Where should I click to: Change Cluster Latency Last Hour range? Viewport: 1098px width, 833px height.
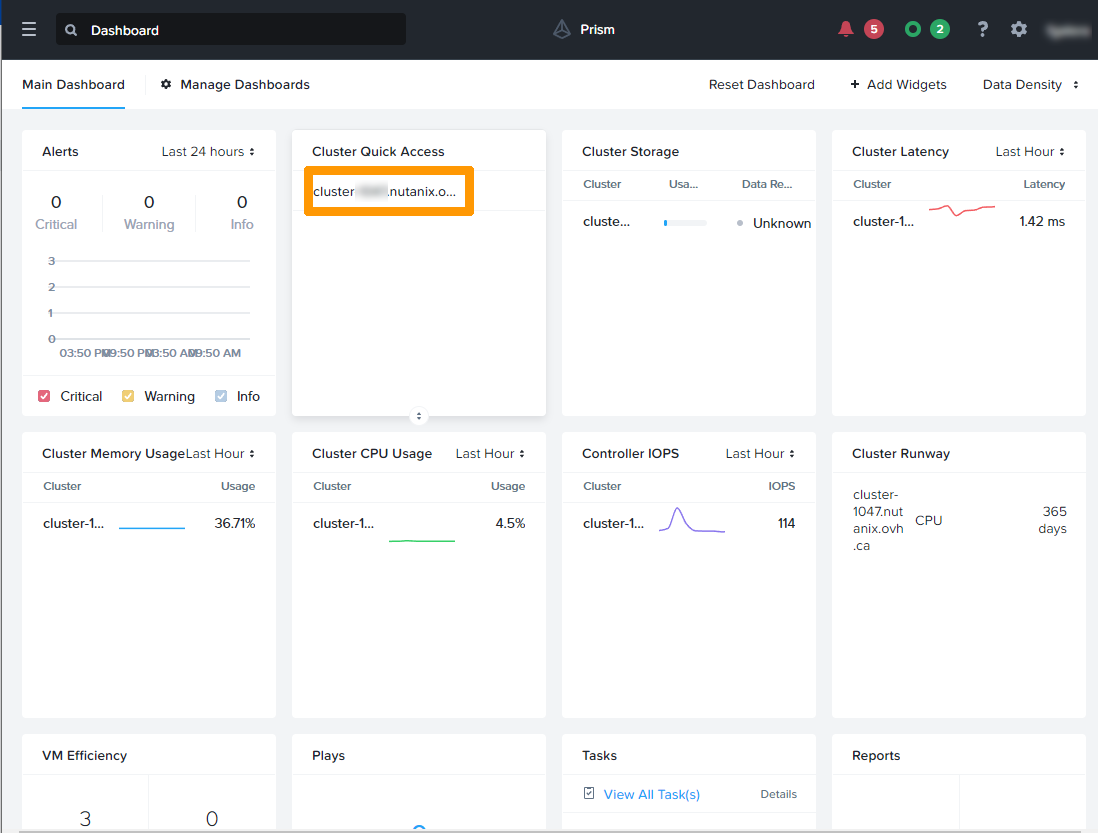[x=1030, y=152]
